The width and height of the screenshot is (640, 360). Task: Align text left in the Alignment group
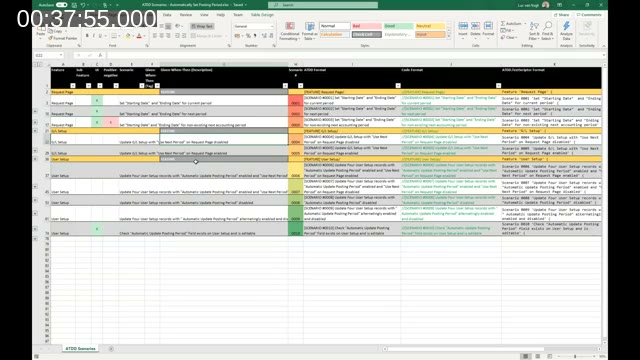click(x=155, y=36)
